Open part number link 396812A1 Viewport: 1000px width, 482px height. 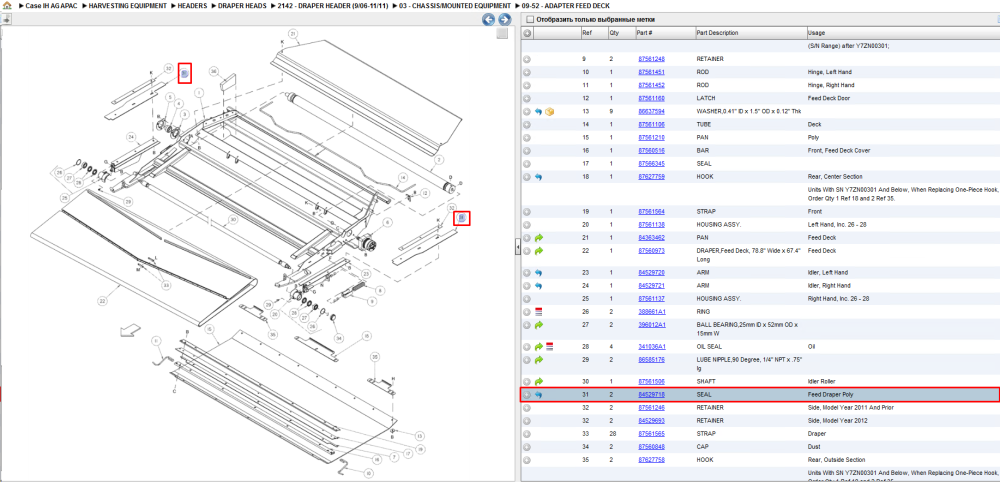[x=652, y=325]
